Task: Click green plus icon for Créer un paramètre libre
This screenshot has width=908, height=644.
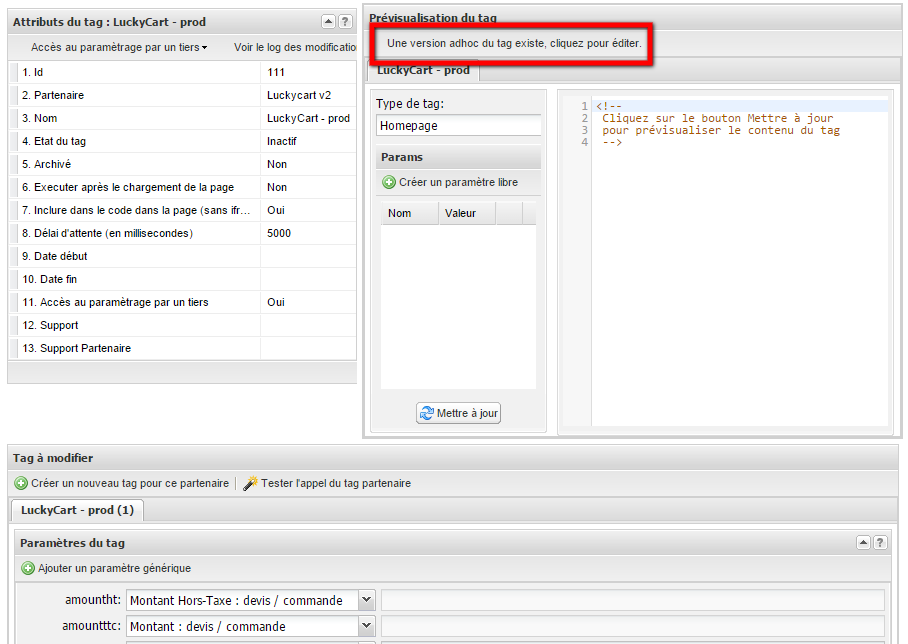Action: tap(389, 183)
